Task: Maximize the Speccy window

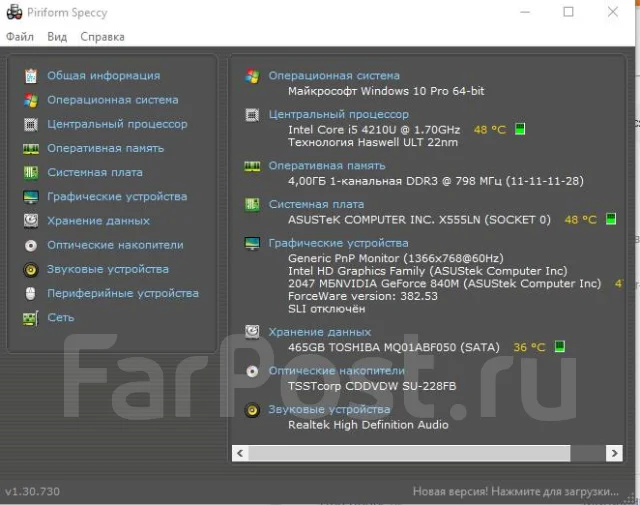Action: tap(569, 12)
